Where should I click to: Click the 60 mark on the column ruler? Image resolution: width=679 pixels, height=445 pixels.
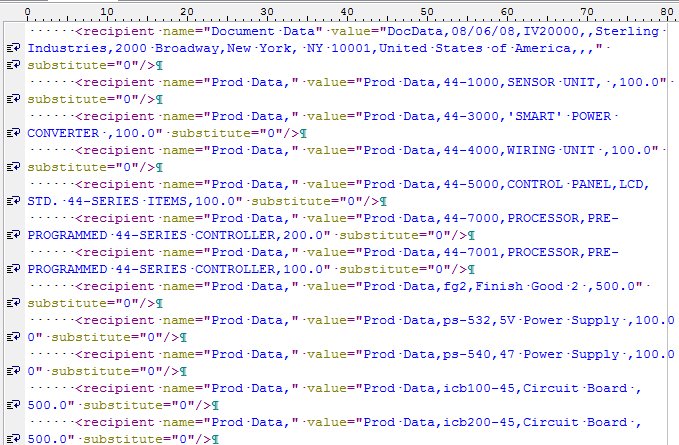coord(507,11)
